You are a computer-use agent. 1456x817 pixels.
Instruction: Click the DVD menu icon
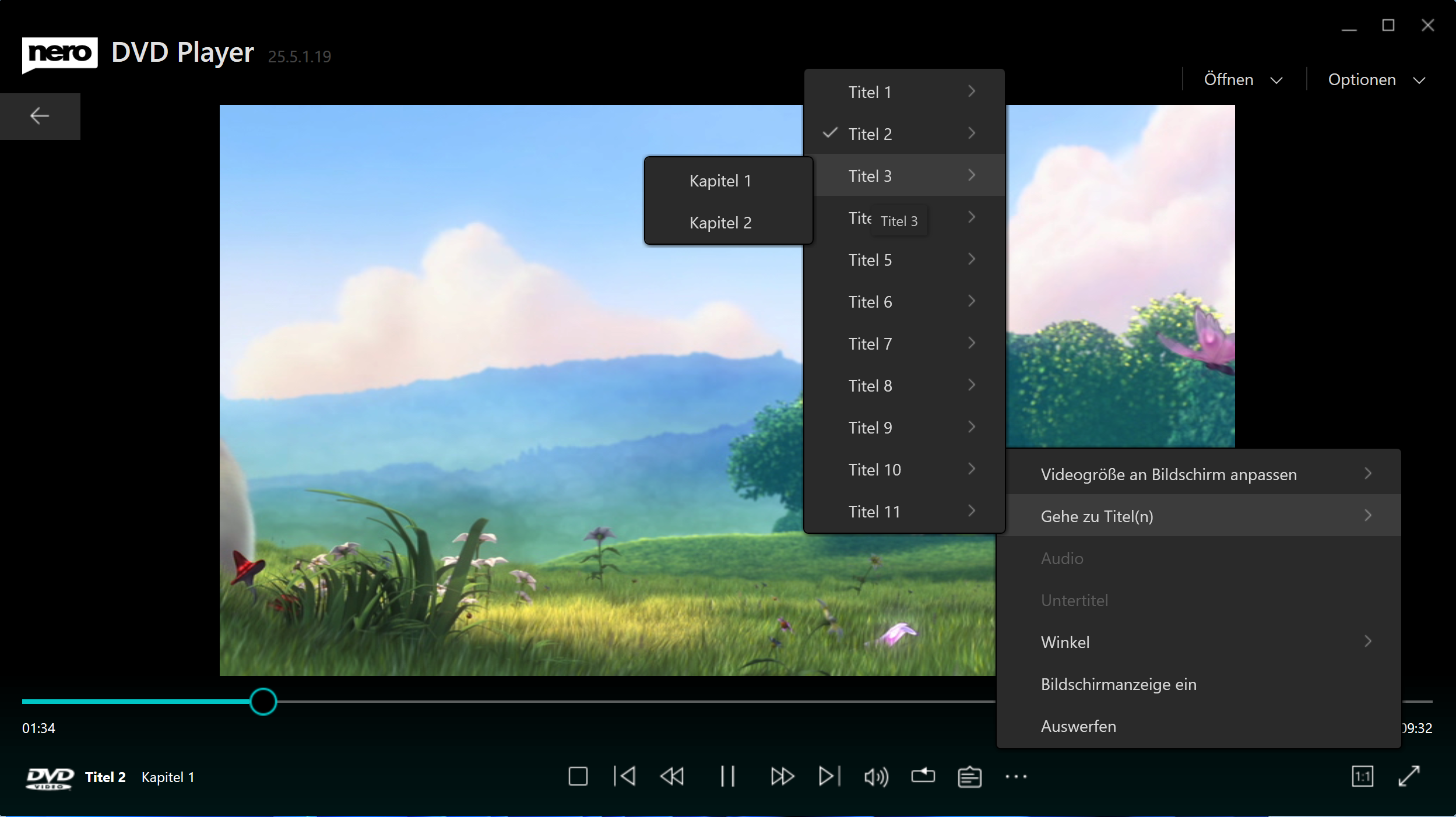969,776
